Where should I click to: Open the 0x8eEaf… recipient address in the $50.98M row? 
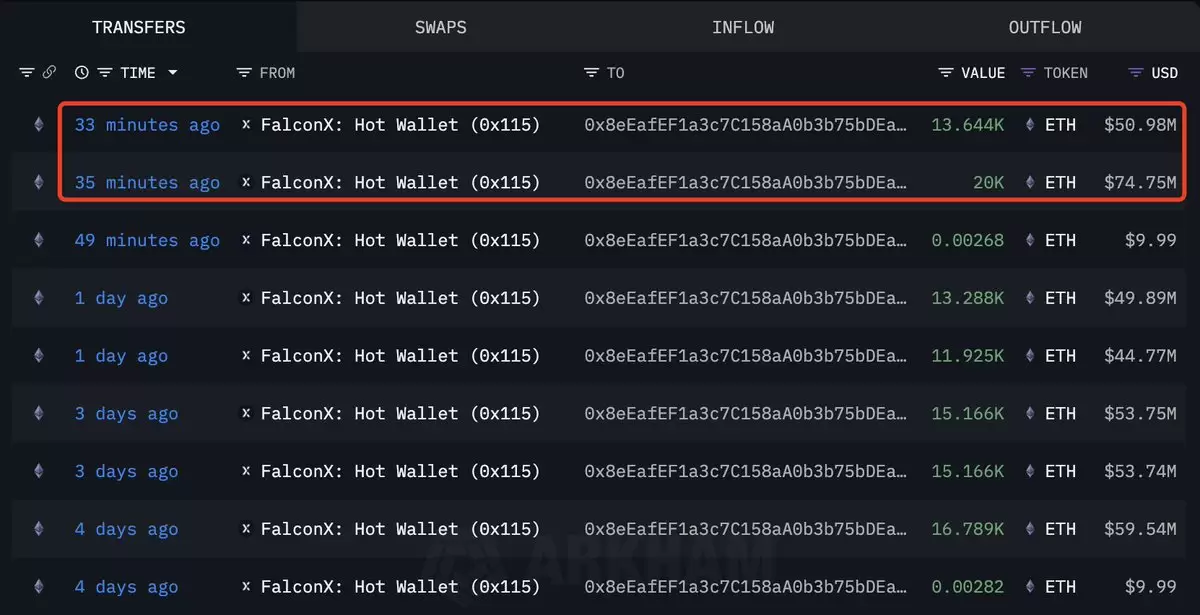747,125
